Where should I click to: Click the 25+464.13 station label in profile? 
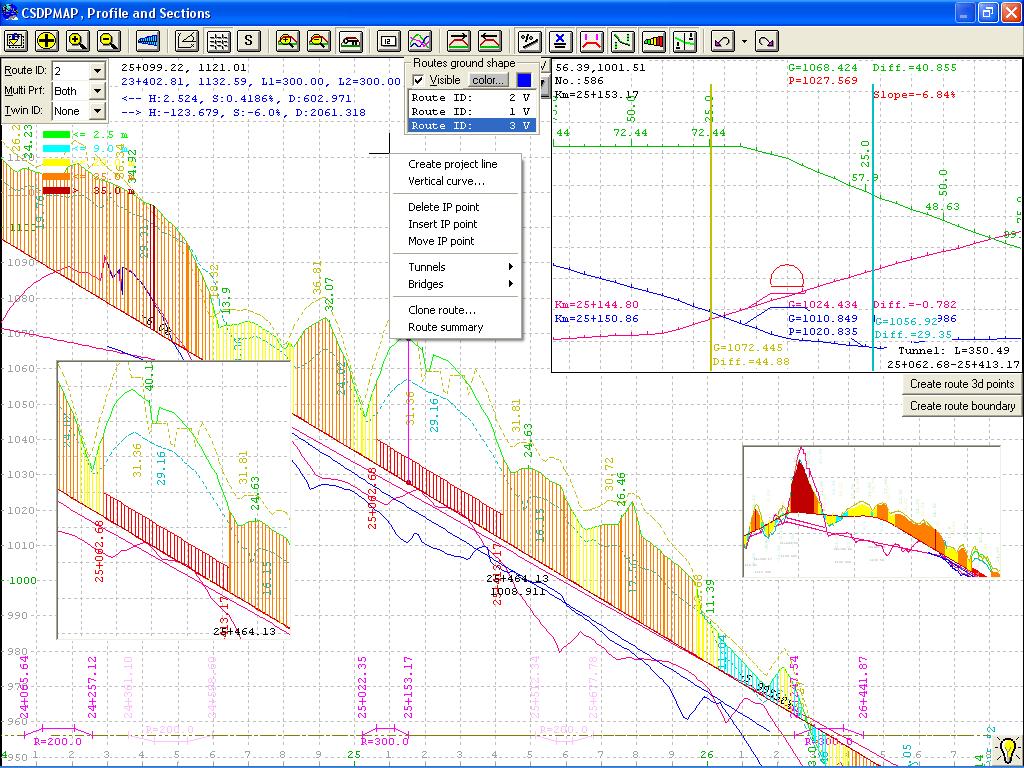(x=517, y=579)
